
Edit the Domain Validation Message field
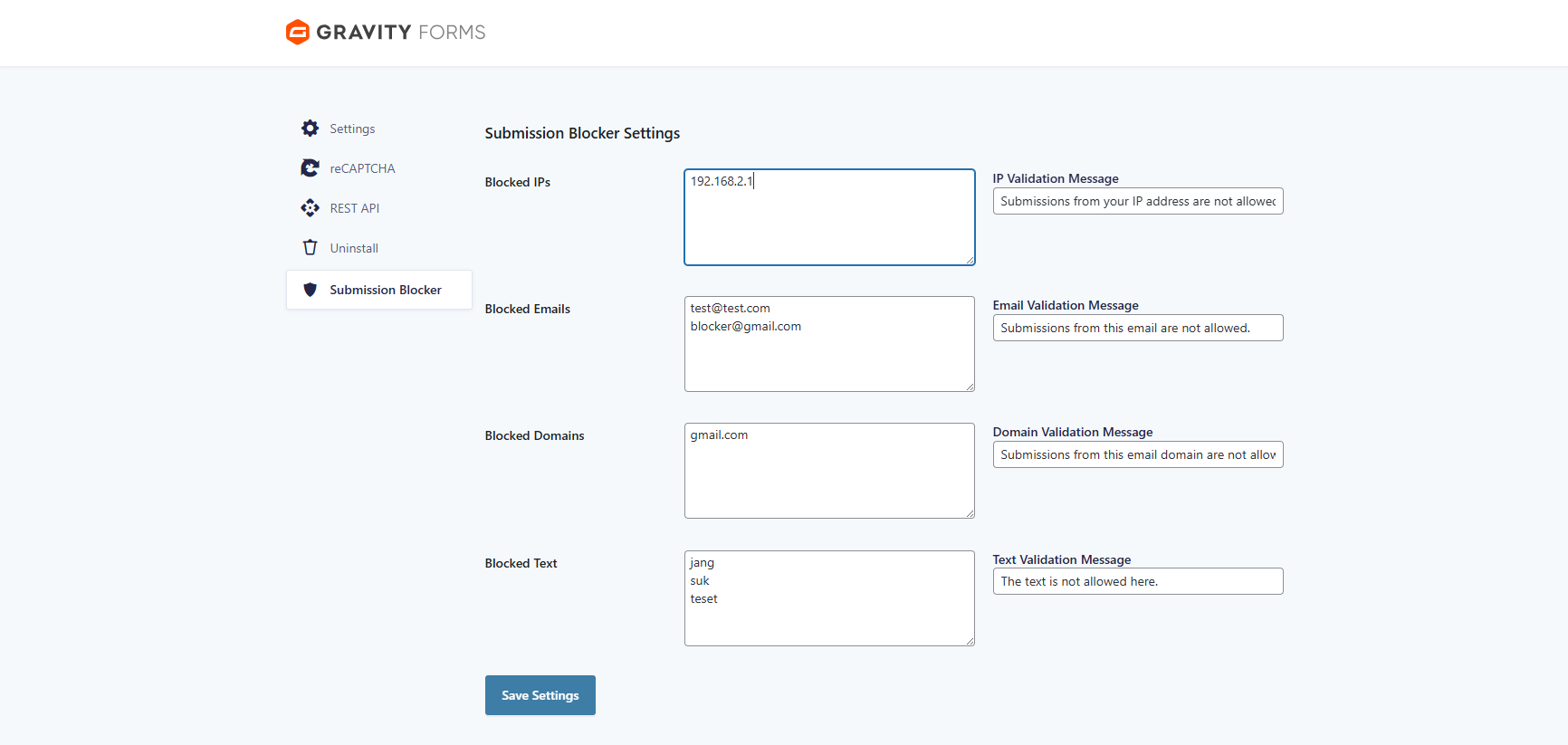pyautogui.click(x=1138, y=454)
